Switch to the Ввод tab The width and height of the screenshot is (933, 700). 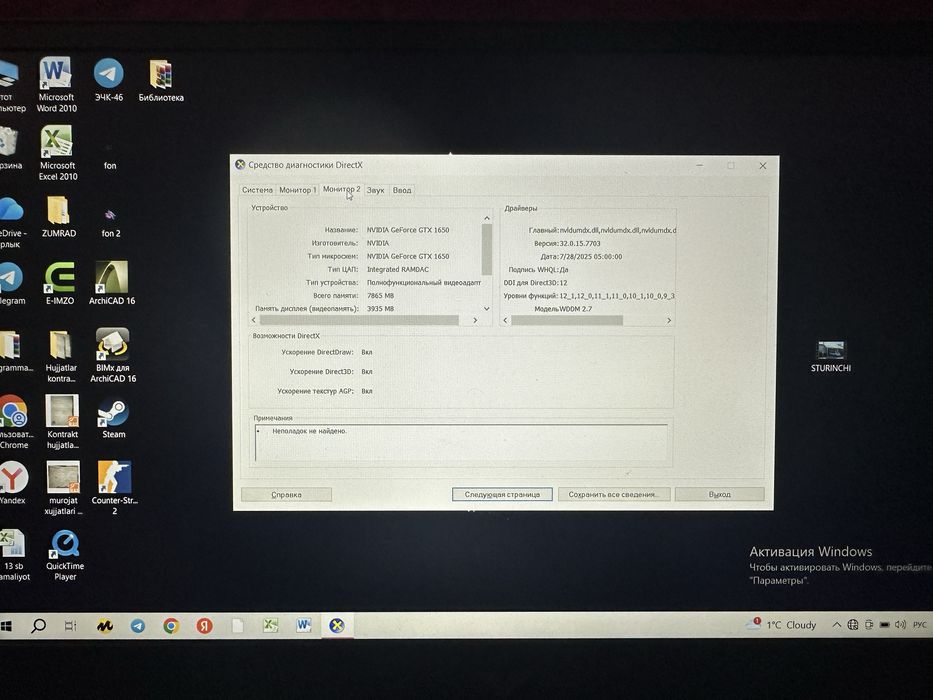click(x=402, y=190)
